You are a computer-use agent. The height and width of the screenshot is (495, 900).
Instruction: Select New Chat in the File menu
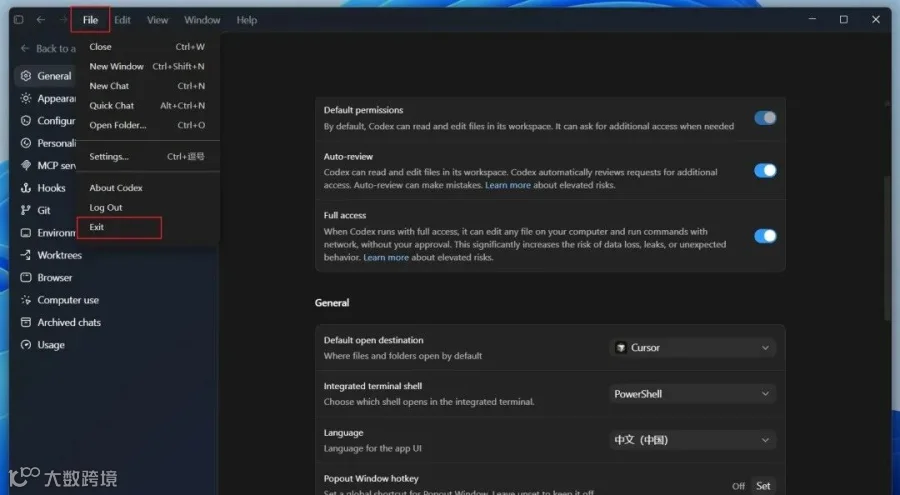pyautogui.click(x=148, y=86)
